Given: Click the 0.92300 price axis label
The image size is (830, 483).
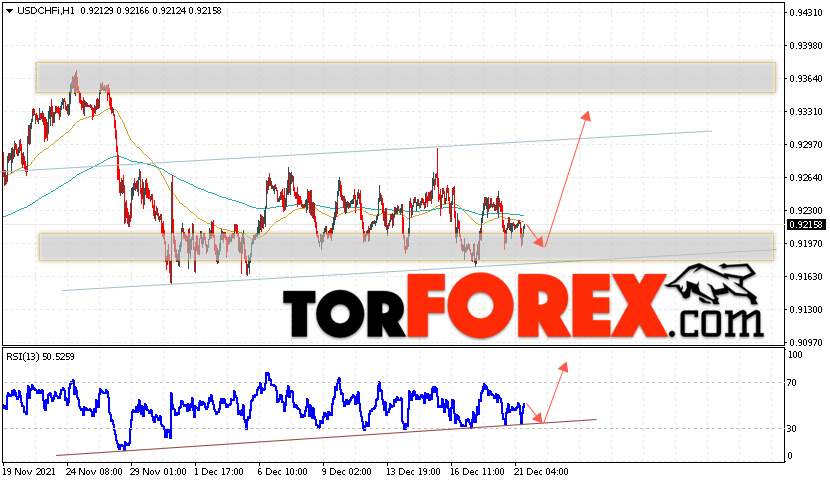Looking at the screenshot, I should pyautogui.click(x=806, y=211).
